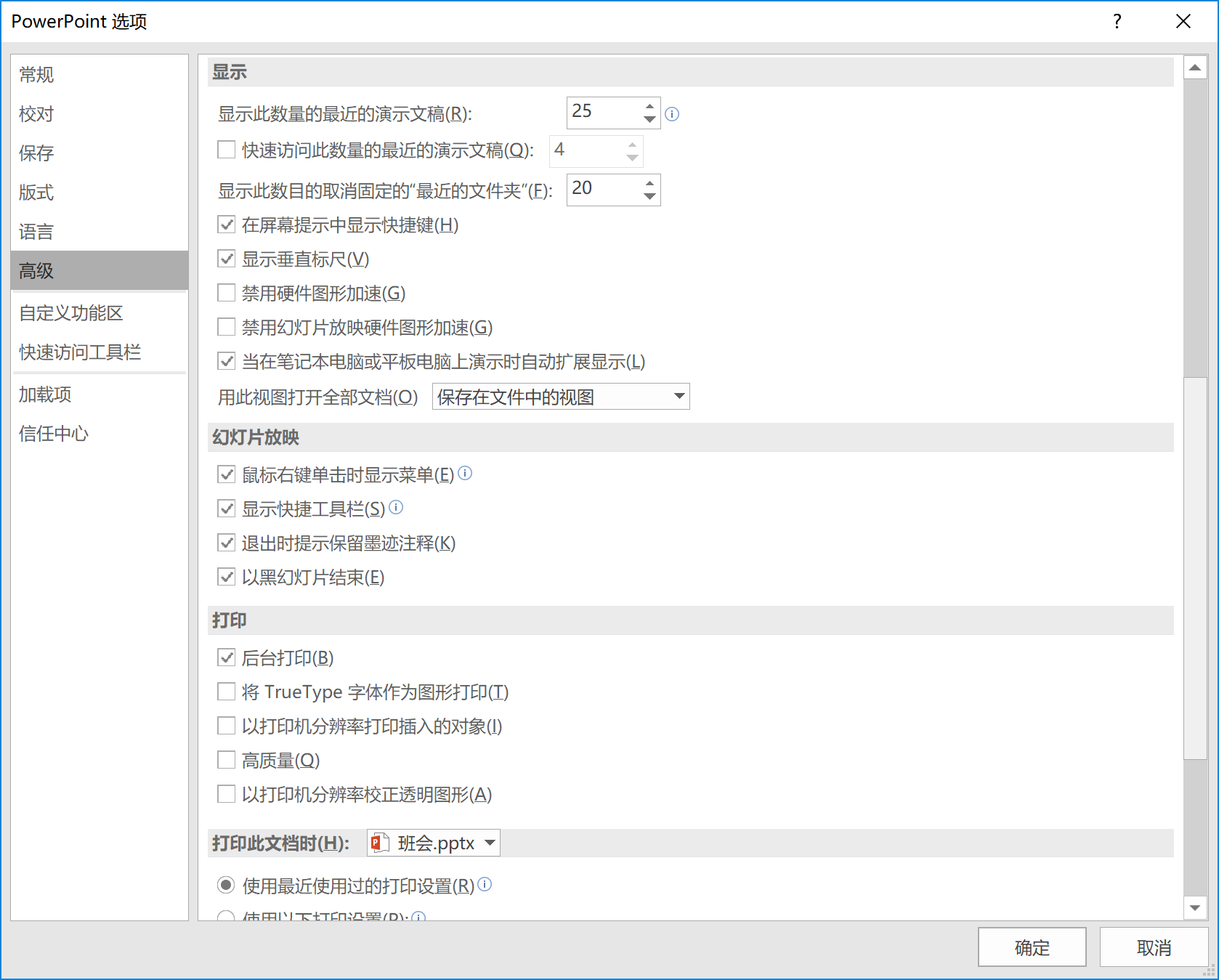
Task: Enable 高质量 print option
Action: 227,760
